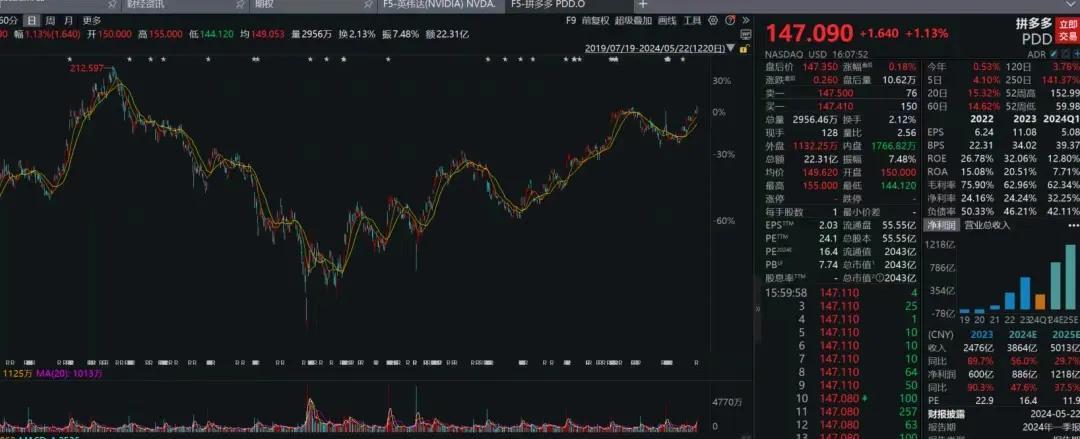Switch to 财经资讯 tab
Viewport: 1080px width, 439px height.
pos(147,4)
